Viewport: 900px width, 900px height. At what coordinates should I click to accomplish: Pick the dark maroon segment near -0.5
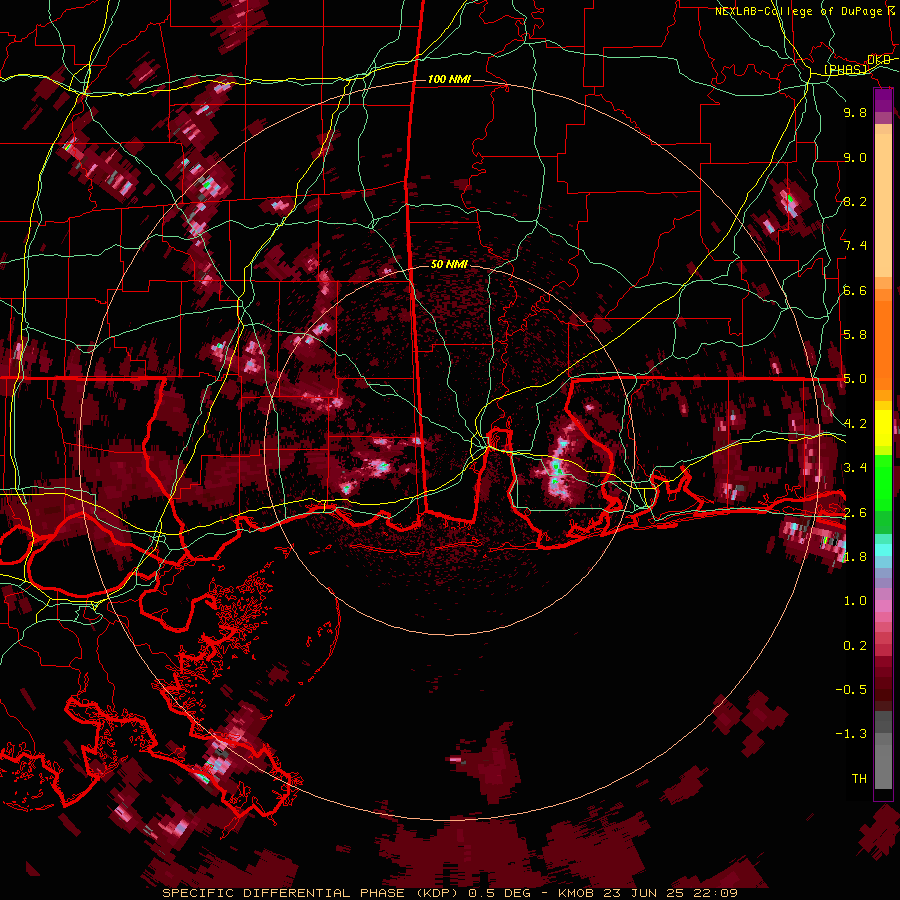pos(883,690)
